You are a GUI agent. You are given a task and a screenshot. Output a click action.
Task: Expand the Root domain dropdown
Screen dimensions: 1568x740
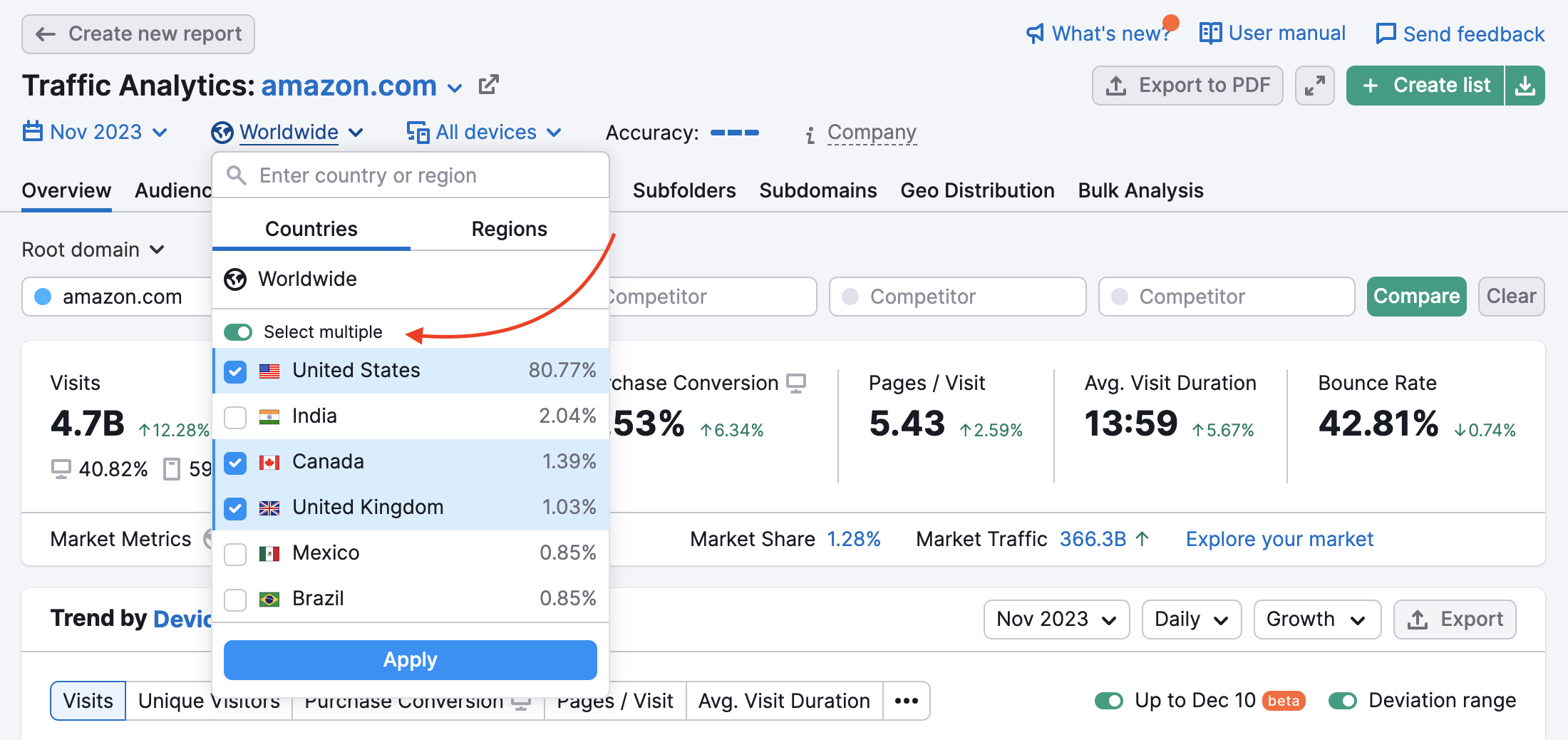click(x=93, y=250)
